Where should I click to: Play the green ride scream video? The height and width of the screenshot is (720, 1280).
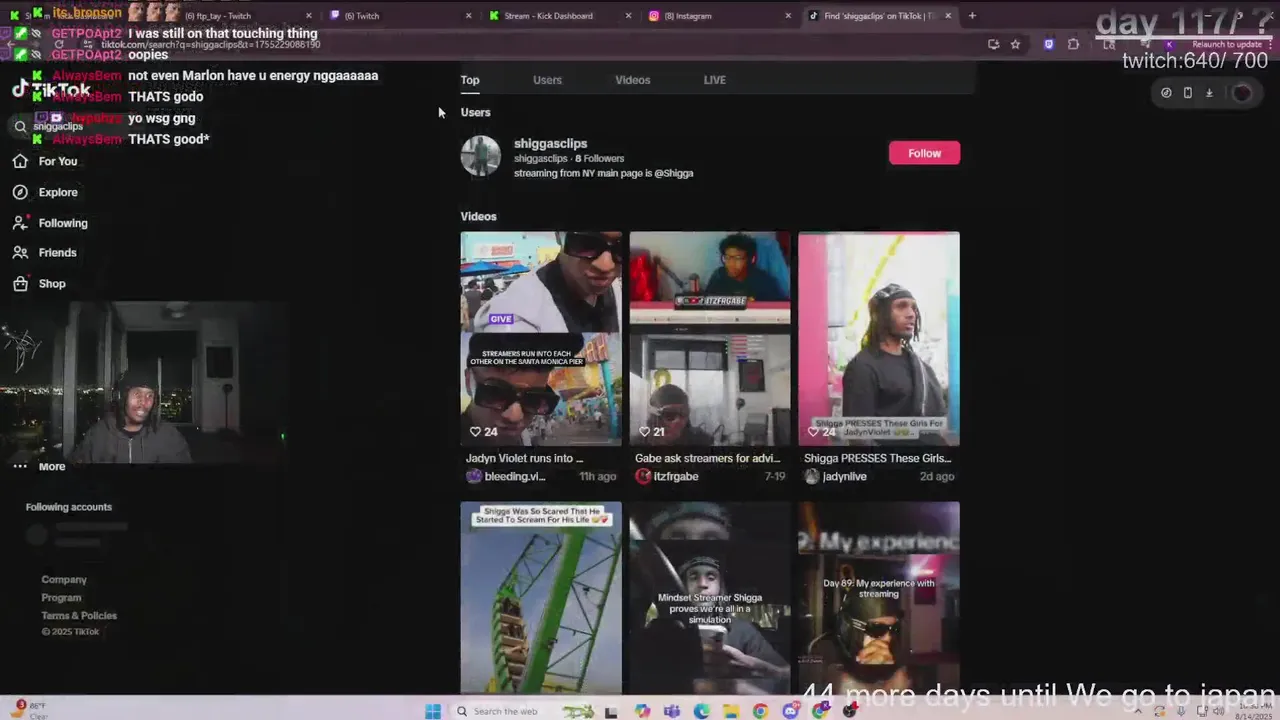tap(541, 597)
